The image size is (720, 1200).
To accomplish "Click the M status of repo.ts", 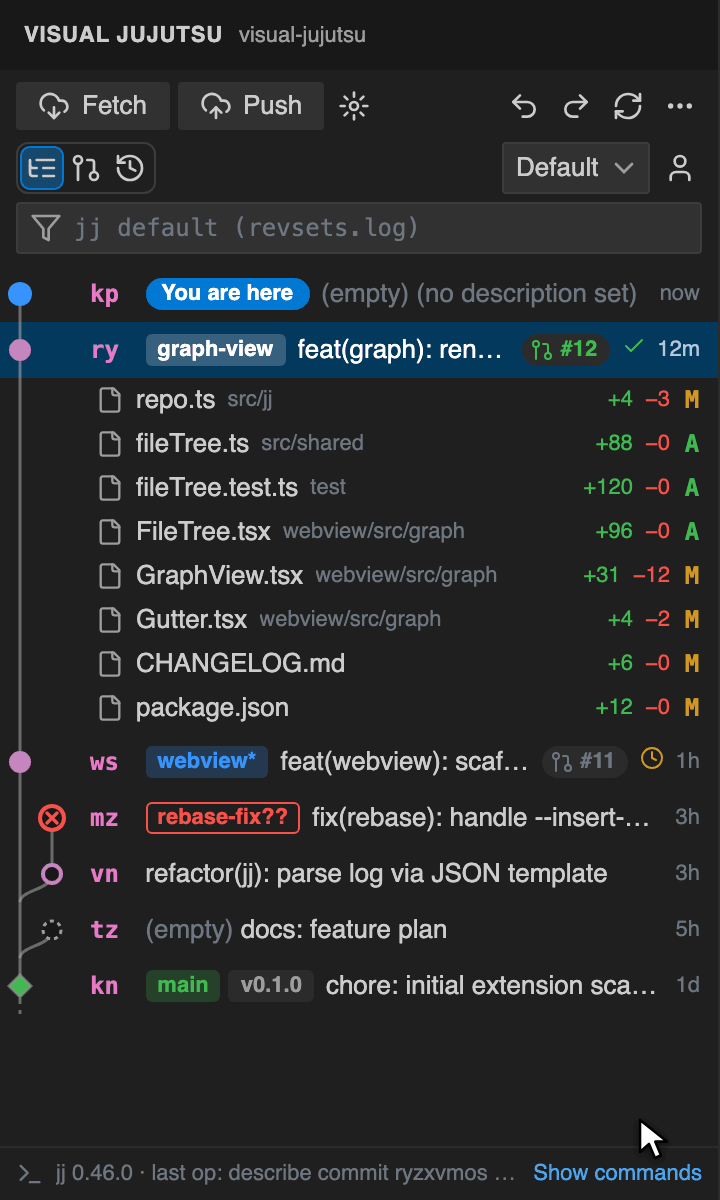I will pyautogui.click(x=691, y=400).
